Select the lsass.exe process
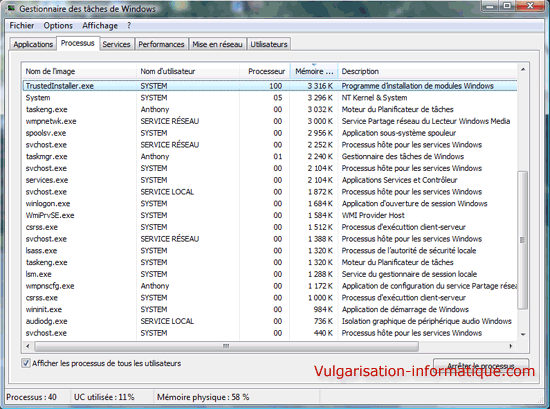550x409 pixels. point(41,251)
